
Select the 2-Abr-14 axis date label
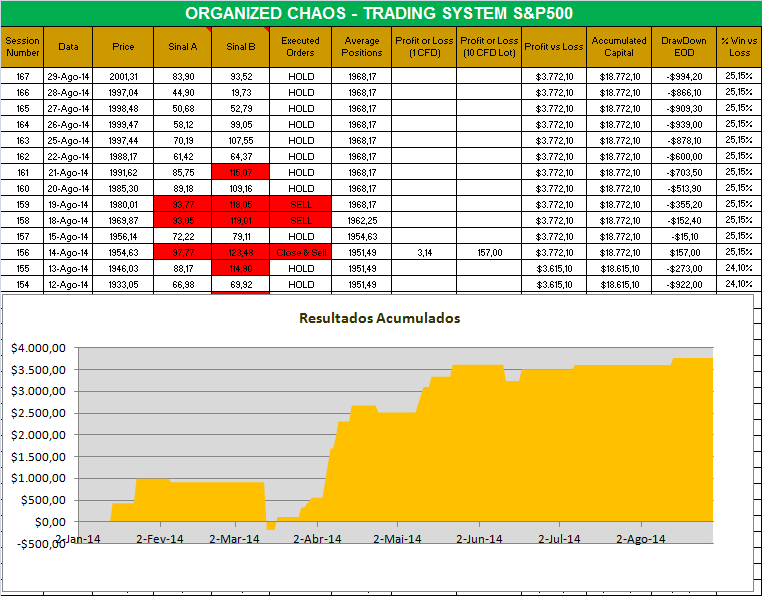tap(317, 539)
